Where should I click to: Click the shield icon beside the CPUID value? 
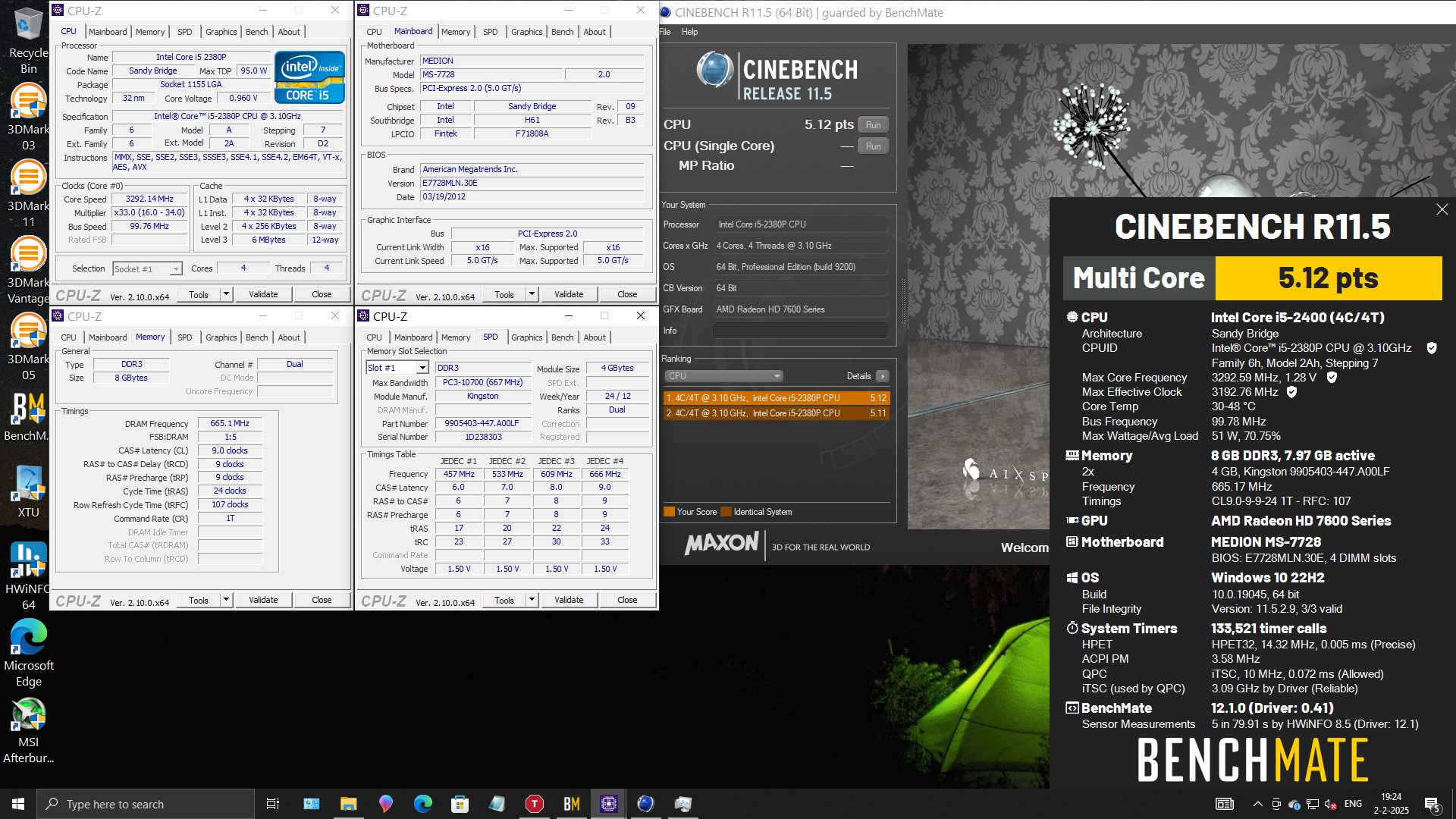click(1432, 348)
